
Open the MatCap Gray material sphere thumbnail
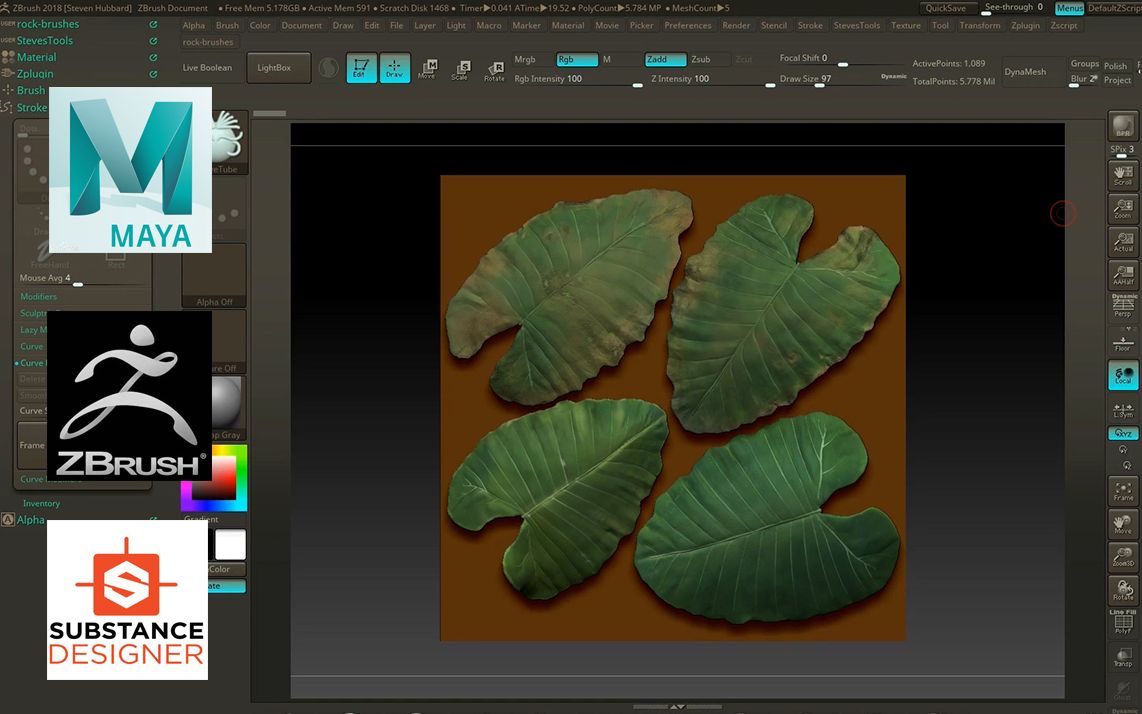pos(227,408)
